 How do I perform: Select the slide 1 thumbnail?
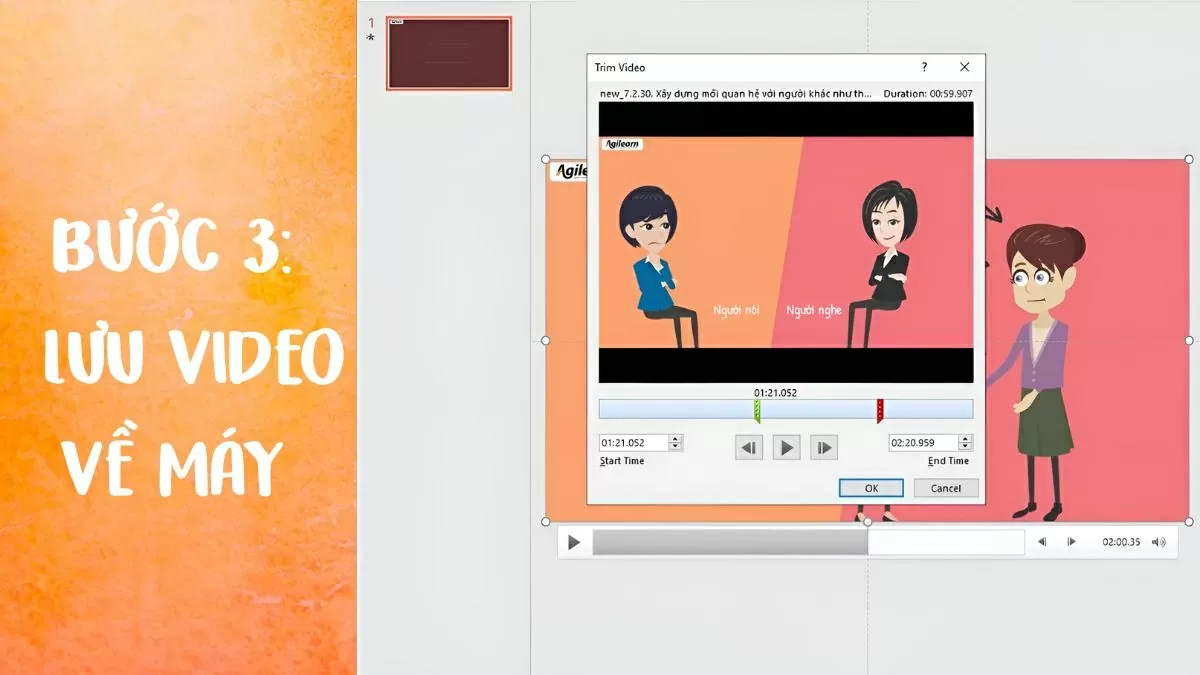click(448, 53)
